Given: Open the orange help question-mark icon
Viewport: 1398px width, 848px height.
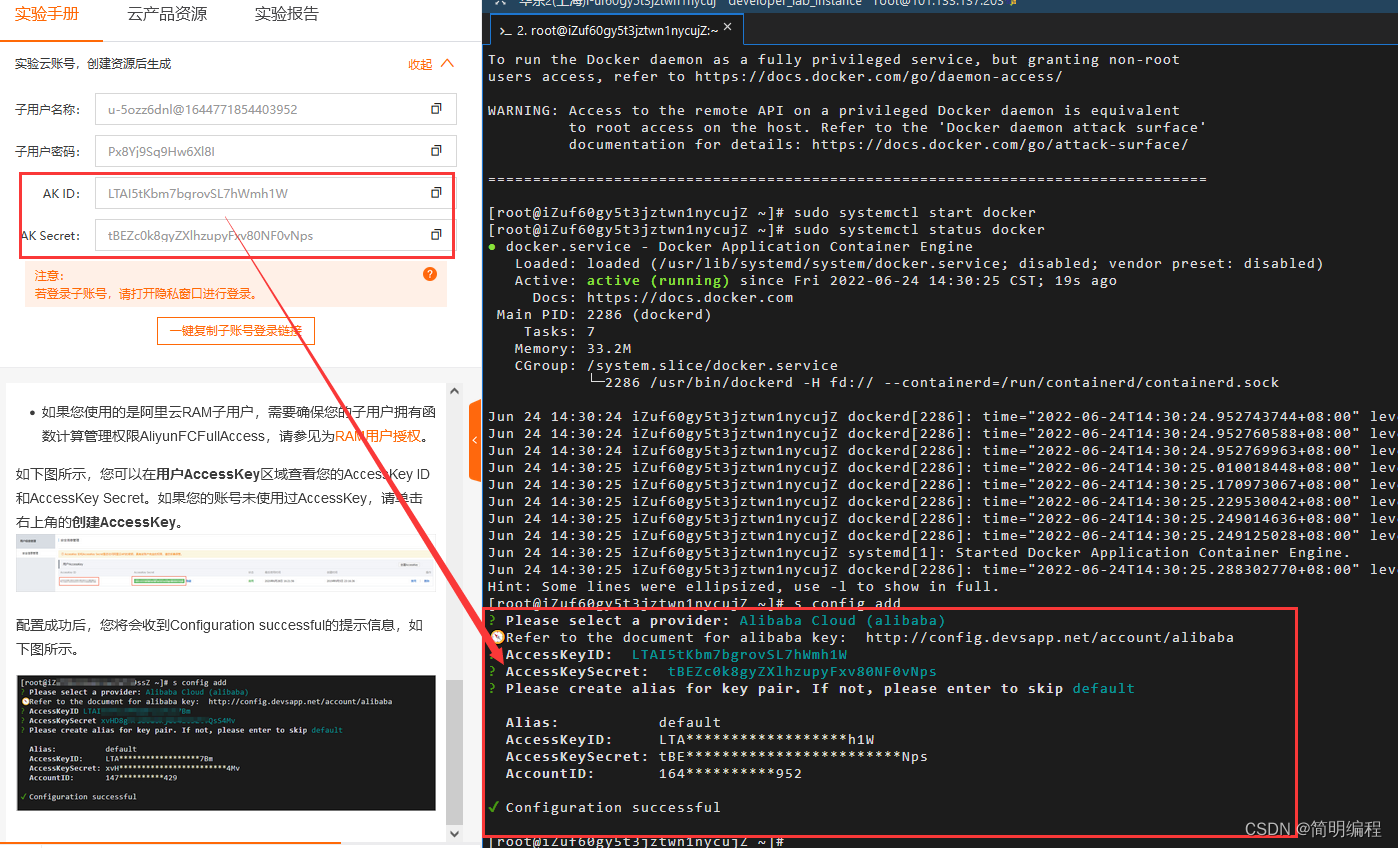Looking at the screenshot, I should (430, 274).
